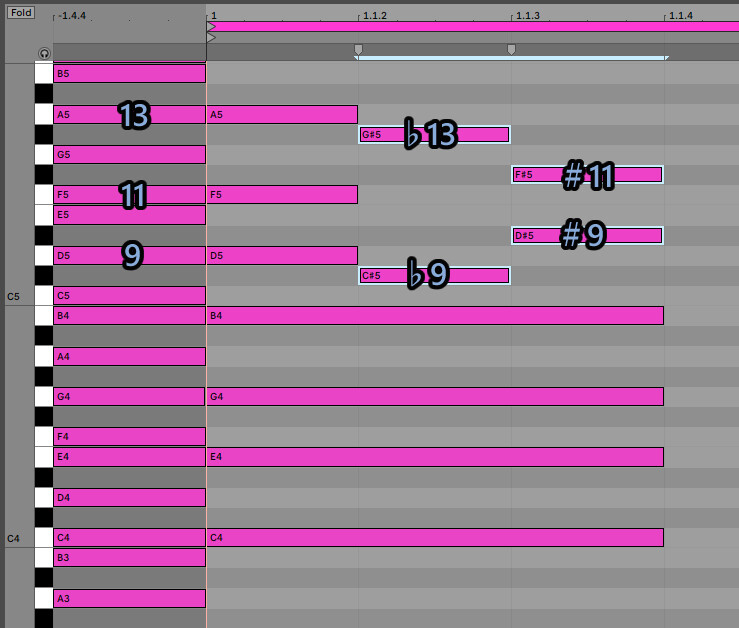Select the B5 note before bar 1

[130, 74]
